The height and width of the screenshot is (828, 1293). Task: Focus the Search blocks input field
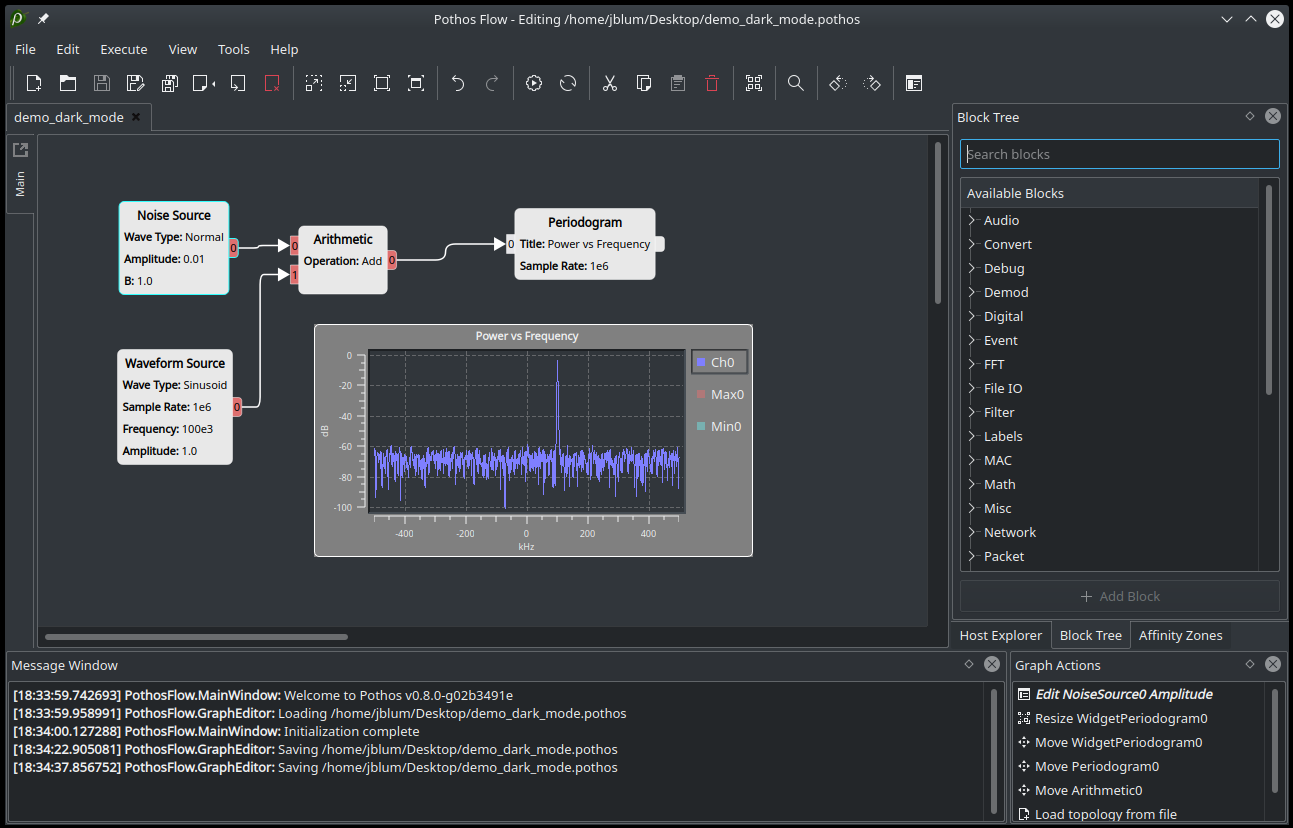tap(1120, 154)
